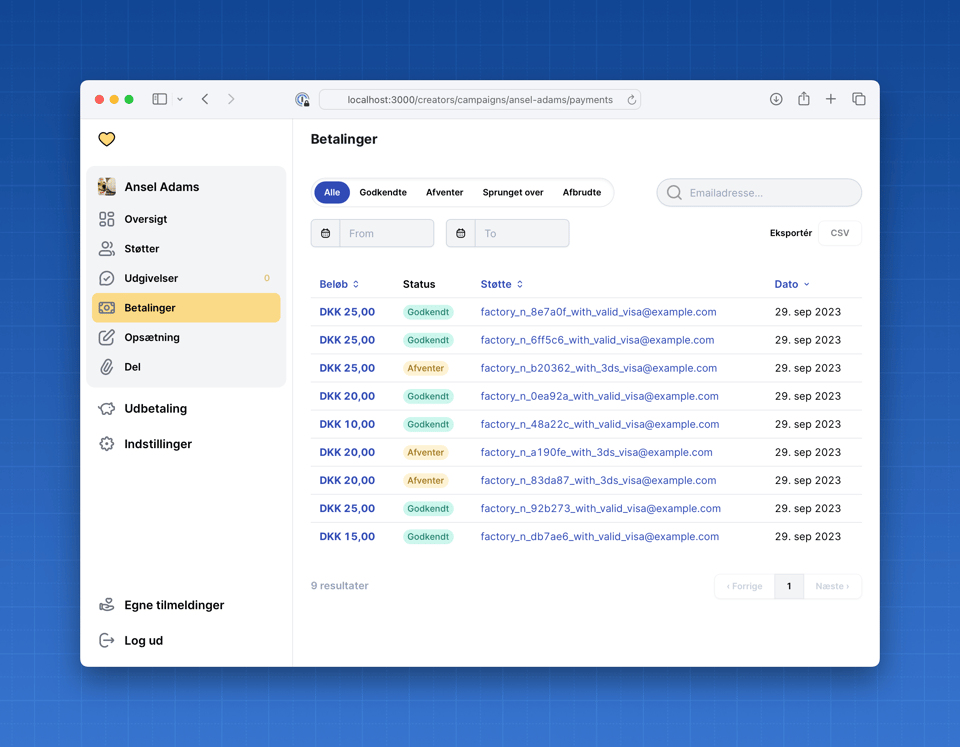Open factory_n_8e7a0f_with_valid_visa@example.com supporter link
The image size is (960, 747).
pyautogui.click(x=598, y=312)
